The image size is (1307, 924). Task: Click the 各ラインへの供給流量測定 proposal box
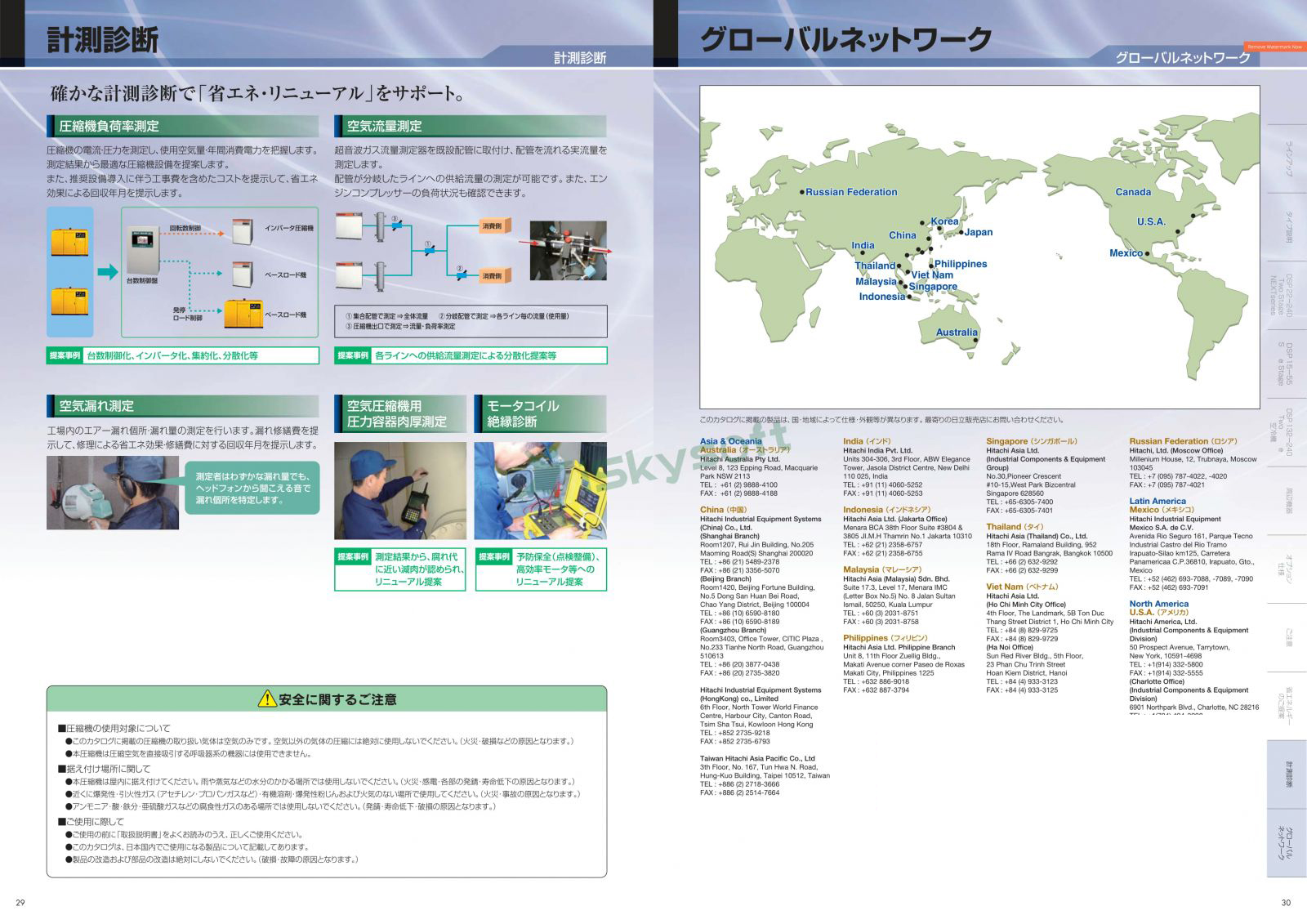[x=471, y=355]
